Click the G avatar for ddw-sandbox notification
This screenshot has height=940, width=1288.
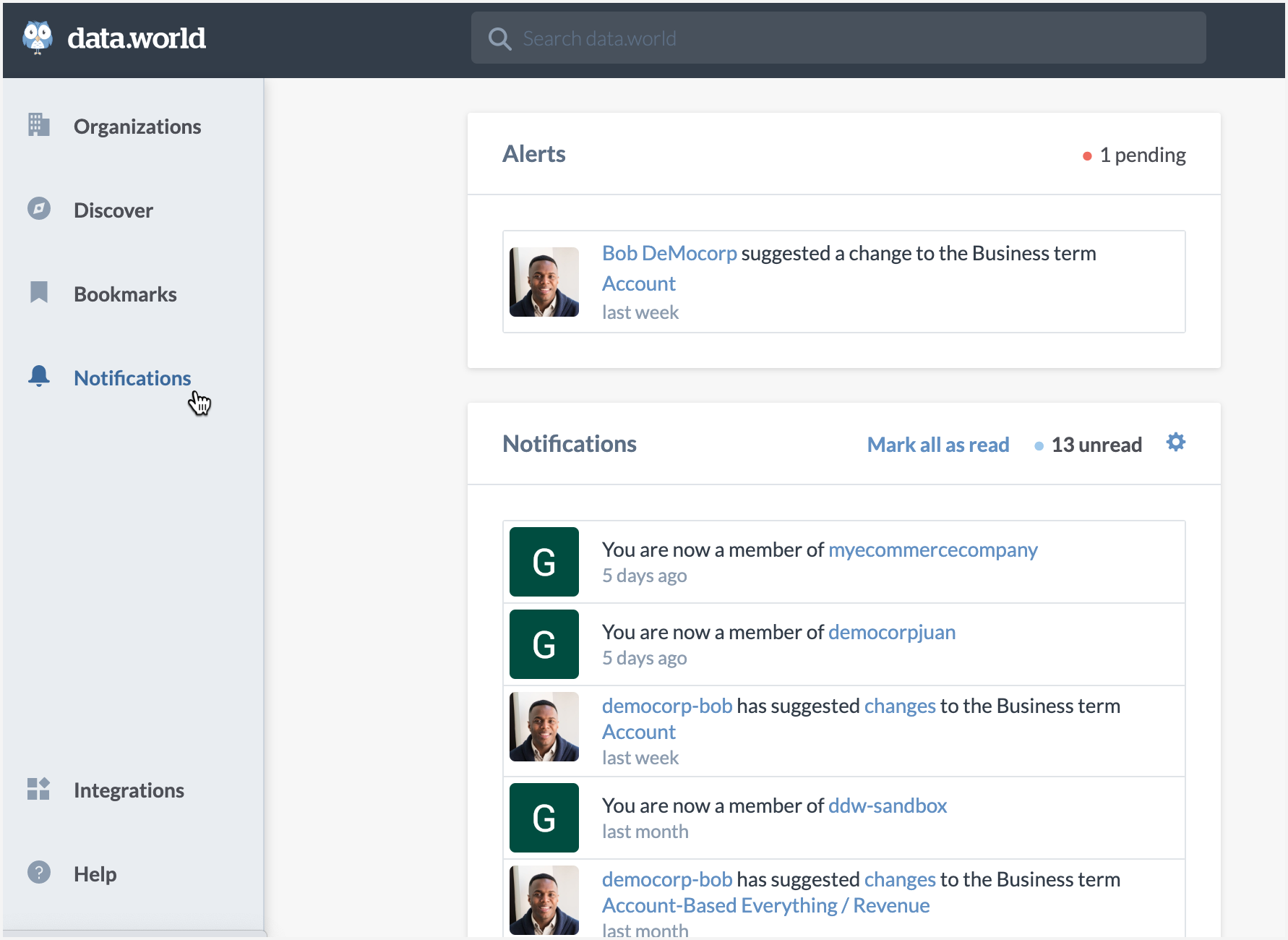544,818
